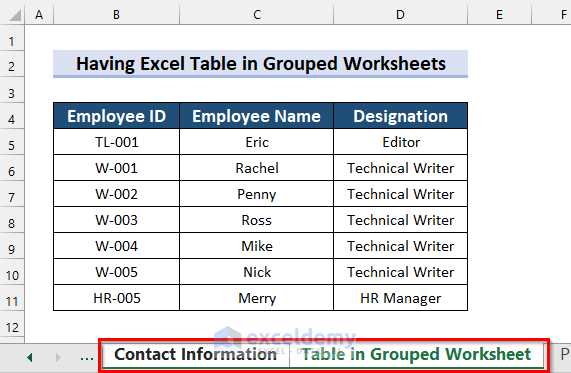Screen dimensions: 571x373
Task: Select row 9 header
Action: [12, 246]
